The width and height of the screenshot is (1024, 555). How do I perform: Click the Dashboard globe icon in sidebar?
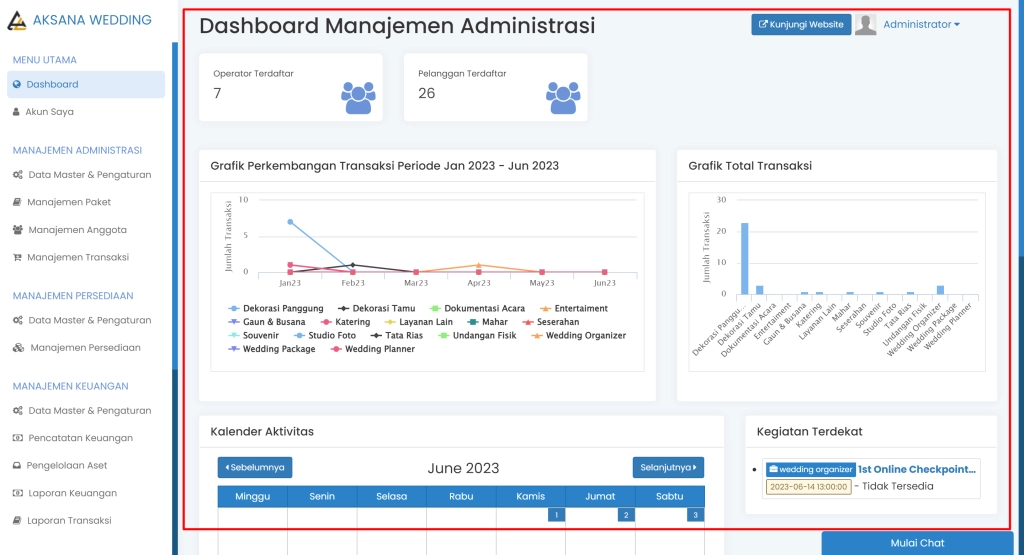pyautogui.click(x=17, y=85)
